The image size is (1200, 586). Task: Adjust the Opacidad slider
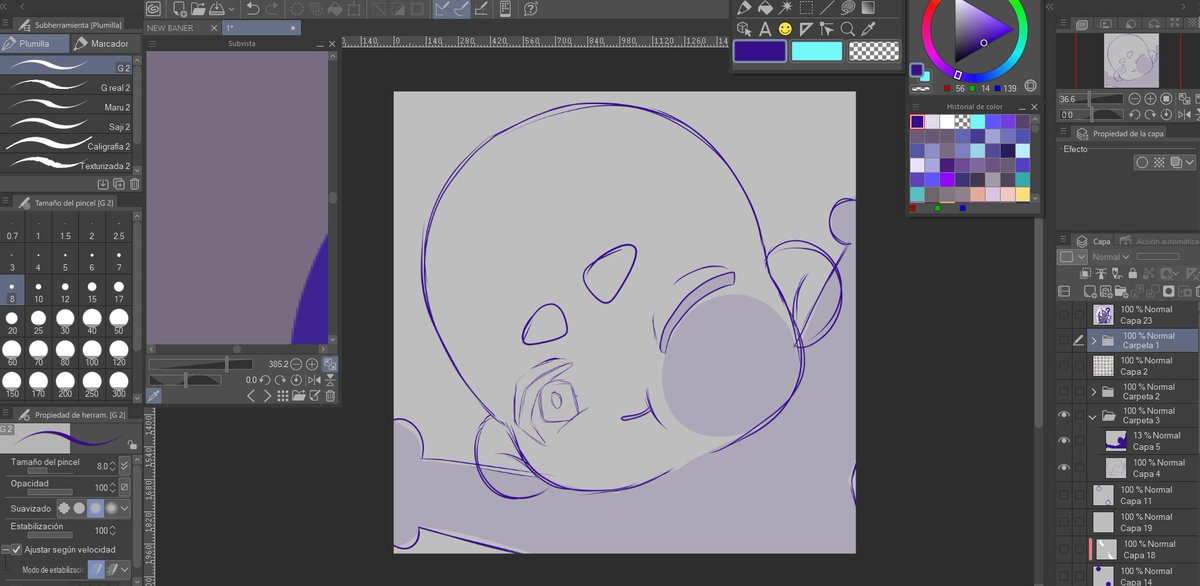coord(50,492)
